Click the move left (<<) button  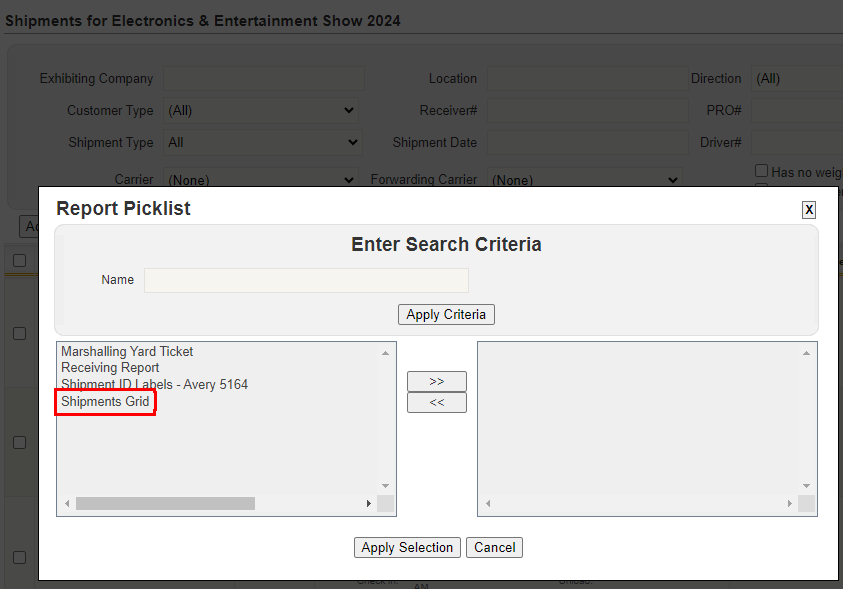click(437, 403)
